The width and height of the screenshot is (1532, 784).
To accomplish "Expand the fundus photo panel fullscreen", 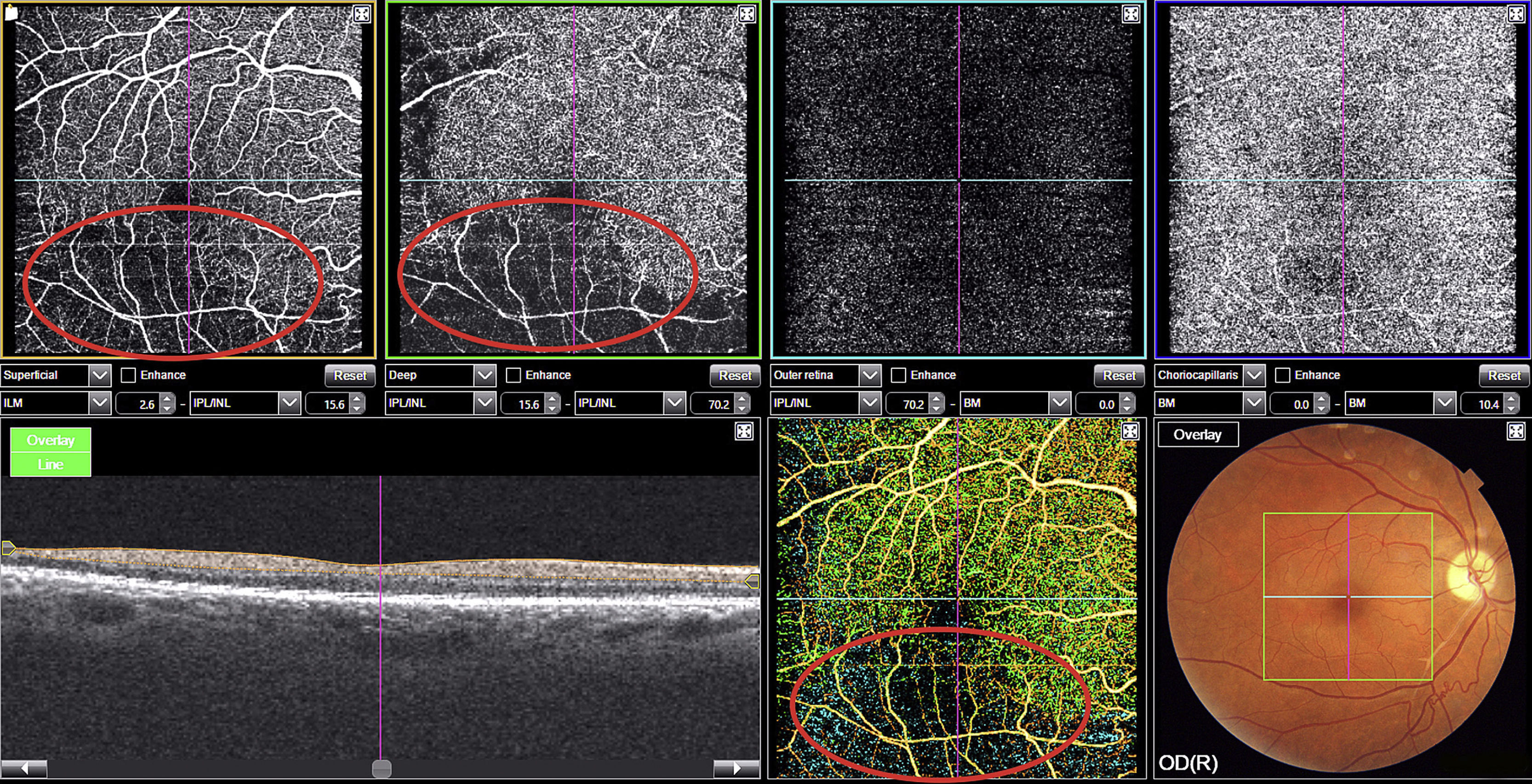I will (x=1515, y=432).
